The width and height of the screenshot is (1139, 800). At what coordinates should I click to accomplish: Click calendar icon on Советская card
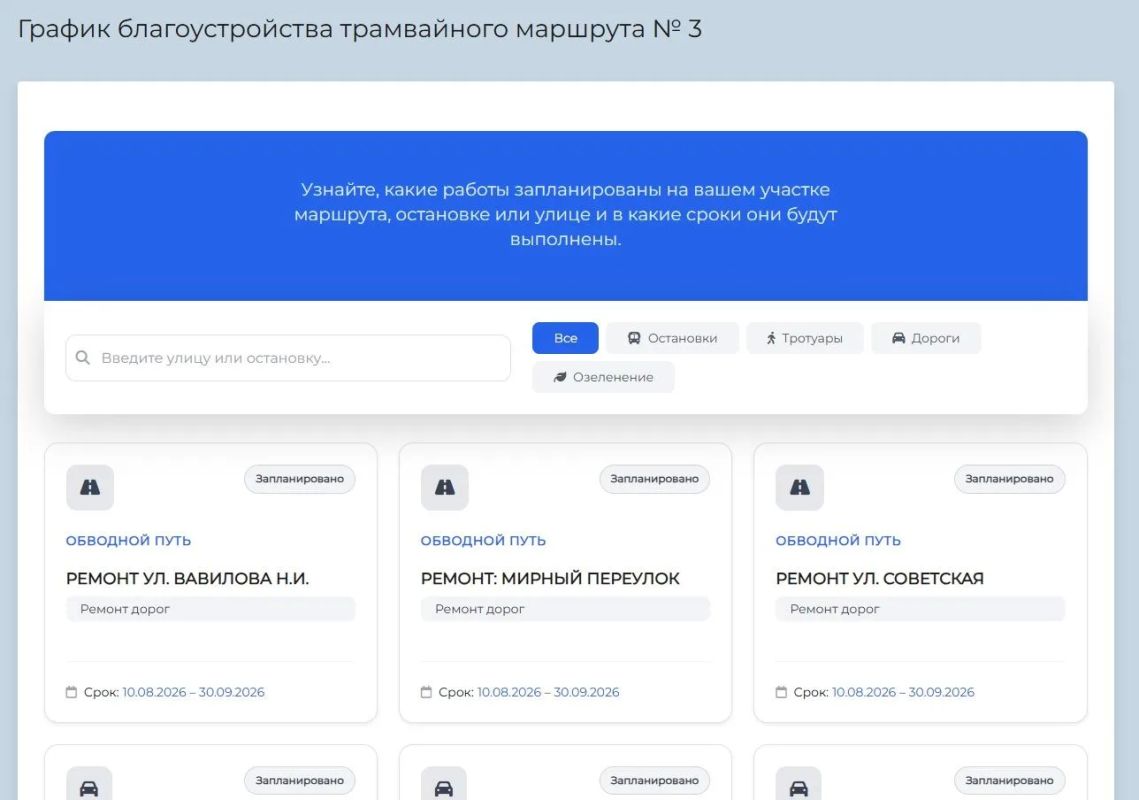pyautogui.click(x=781, y=692)
